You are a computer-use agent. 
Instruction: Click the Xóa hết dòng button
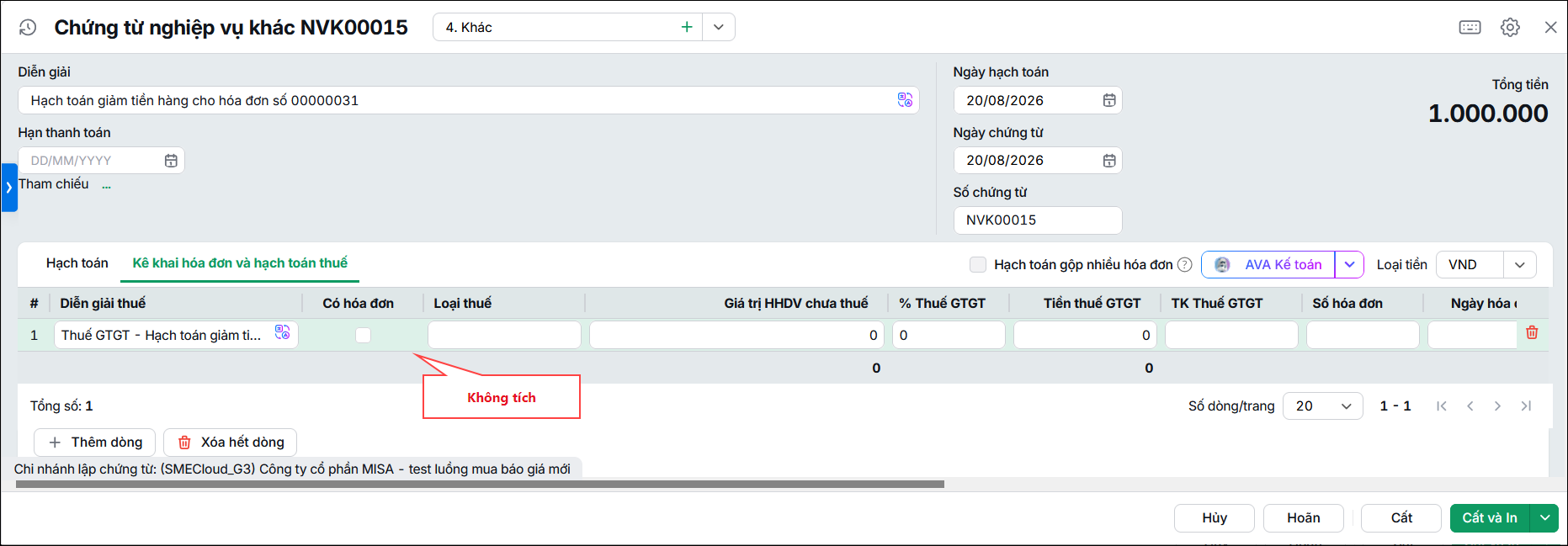point(231,442)
